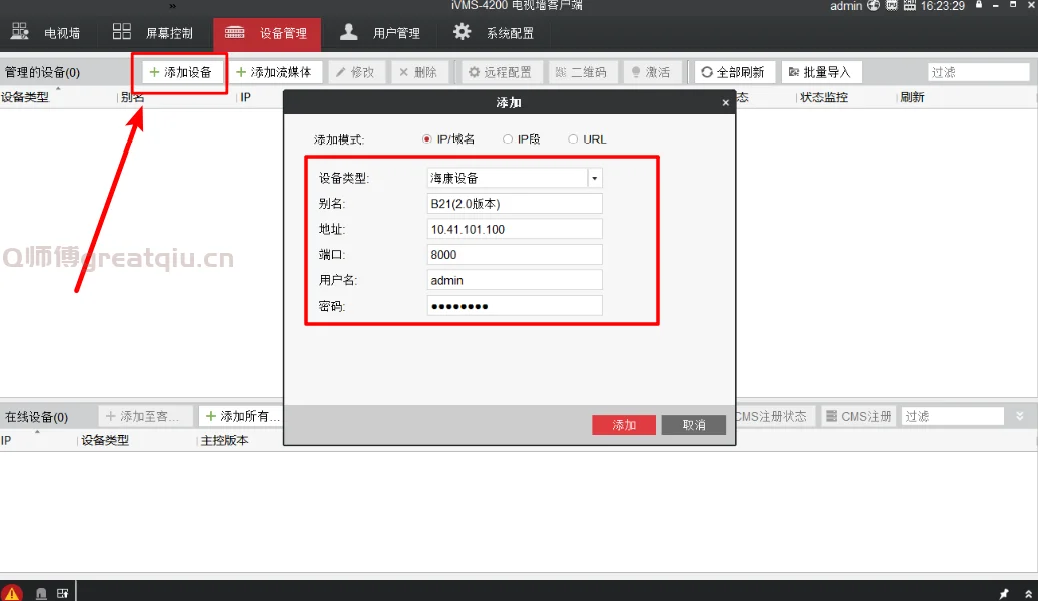Click 全部刷新 refresh all button

pos(732,72)
